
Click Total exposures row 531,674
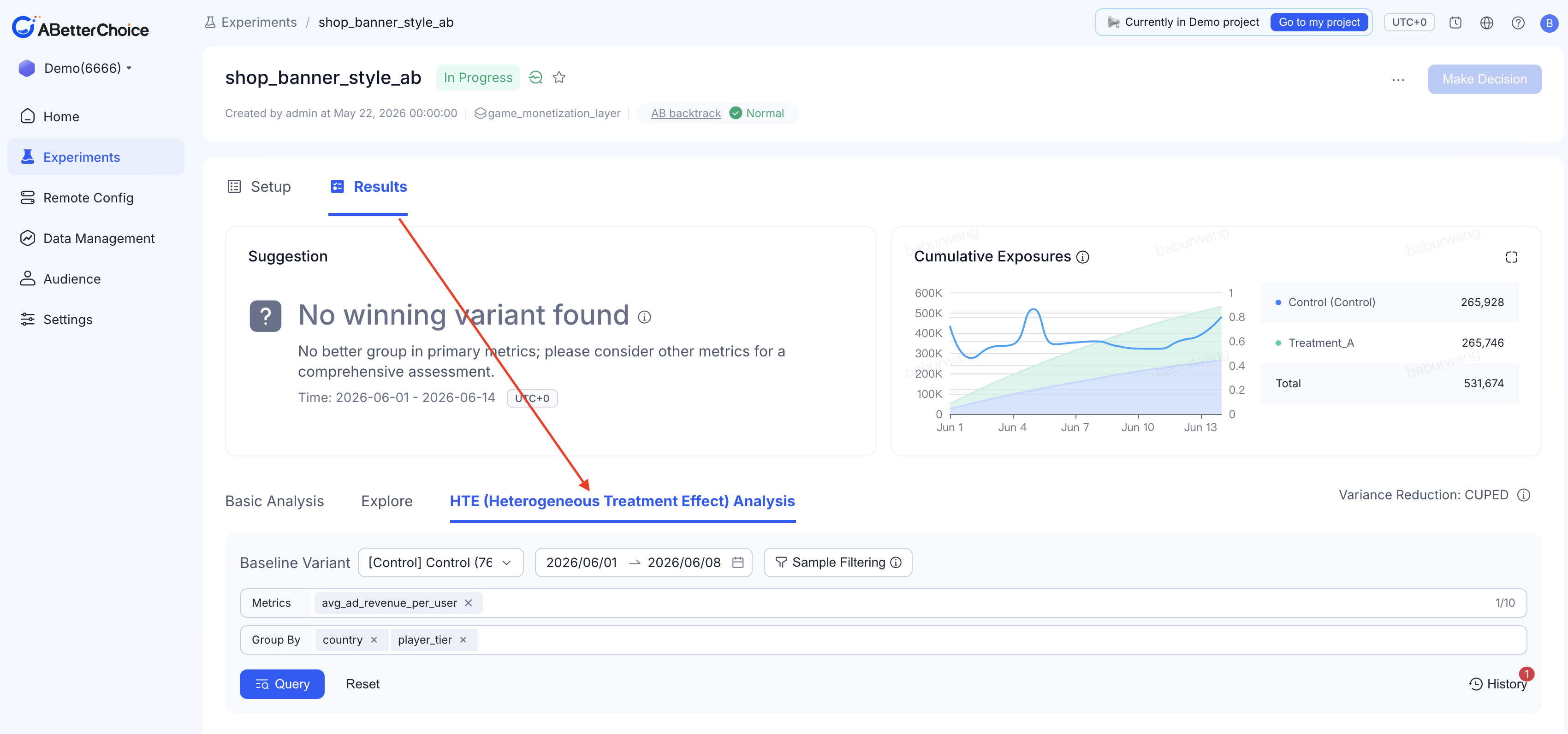(1389, 384)
